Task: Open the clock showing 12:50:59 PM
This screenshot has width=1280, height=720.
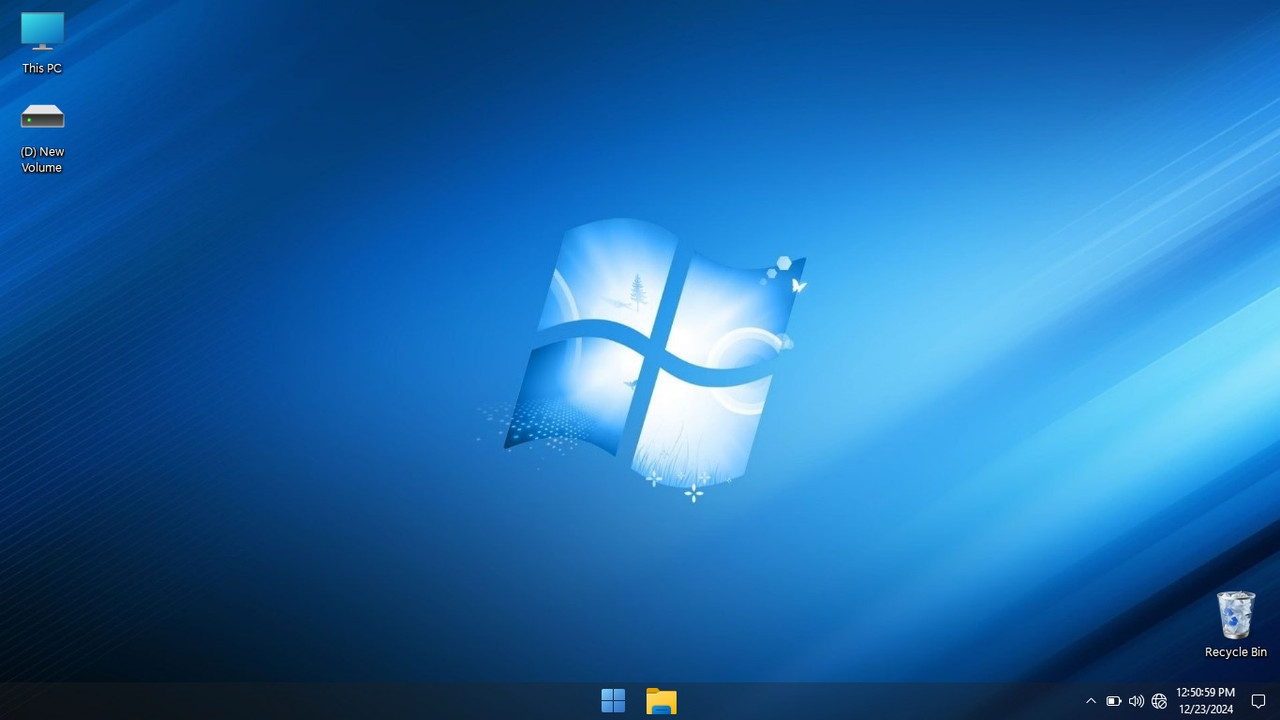Action: pyautogui.click(x=1205, y=700)
